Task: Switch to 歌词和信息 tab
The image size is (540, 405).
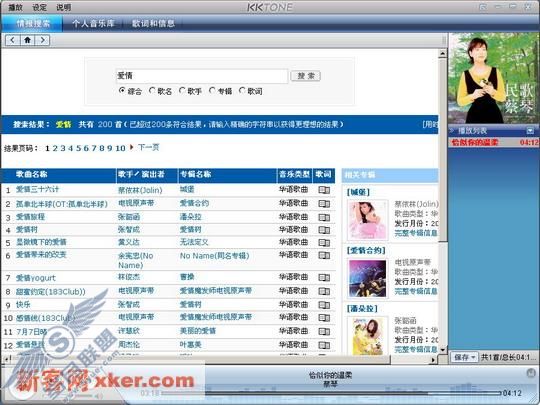Action: 153,23
